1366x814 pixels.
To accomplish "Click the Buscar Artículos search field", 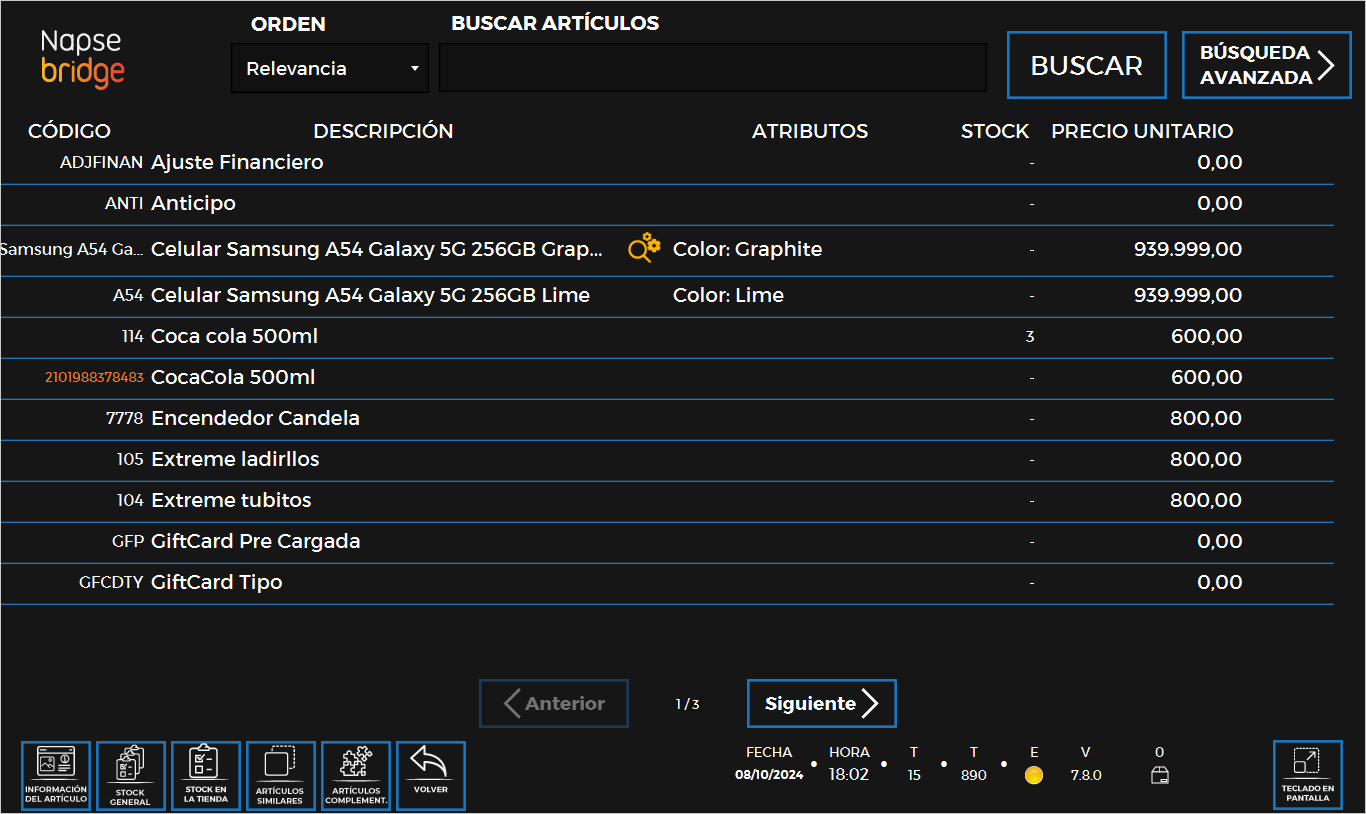I will coord(713,68).
